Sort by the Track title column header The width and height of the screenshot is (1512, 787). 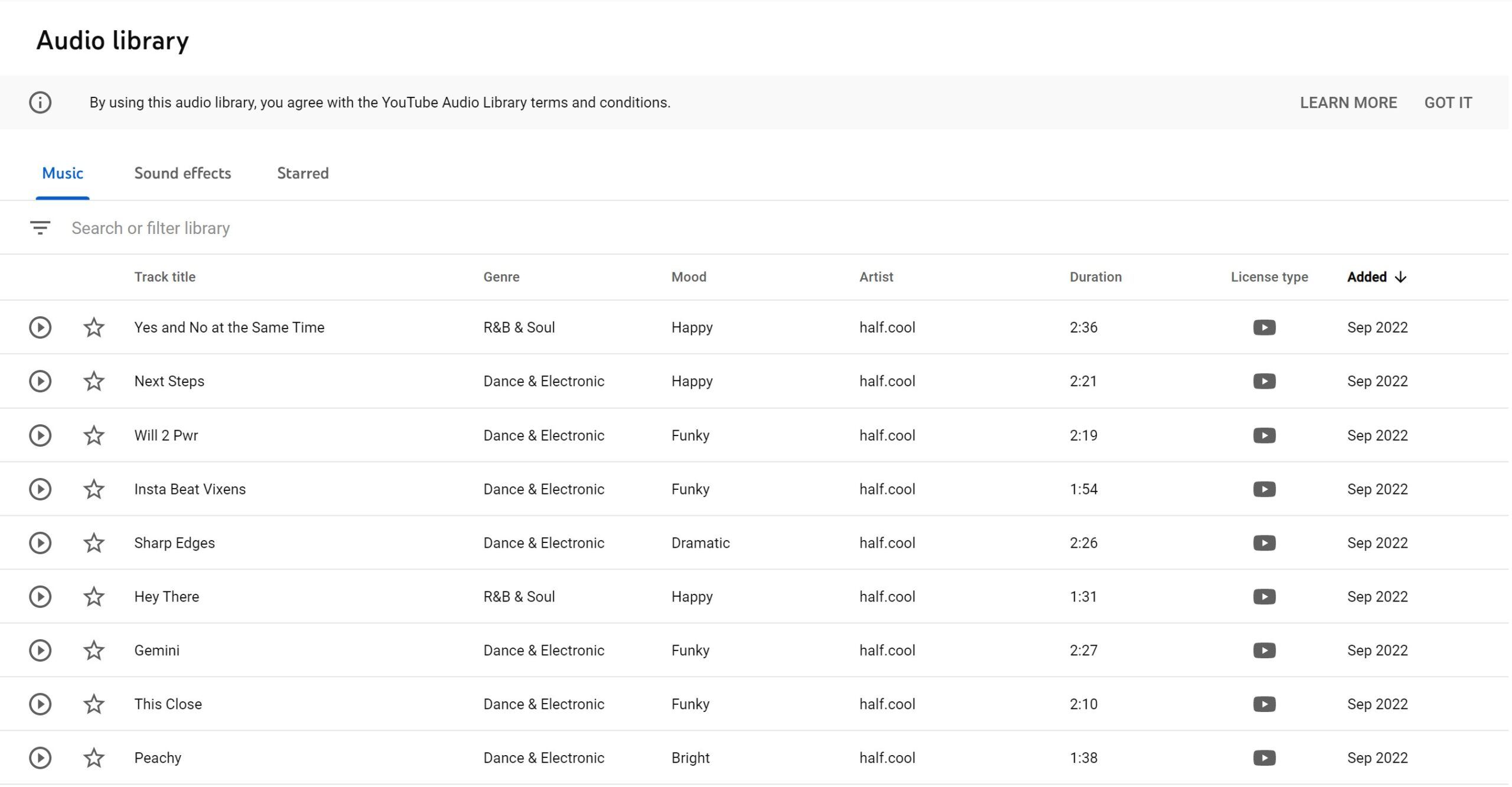pyautogui.click(x=165, y=277)
